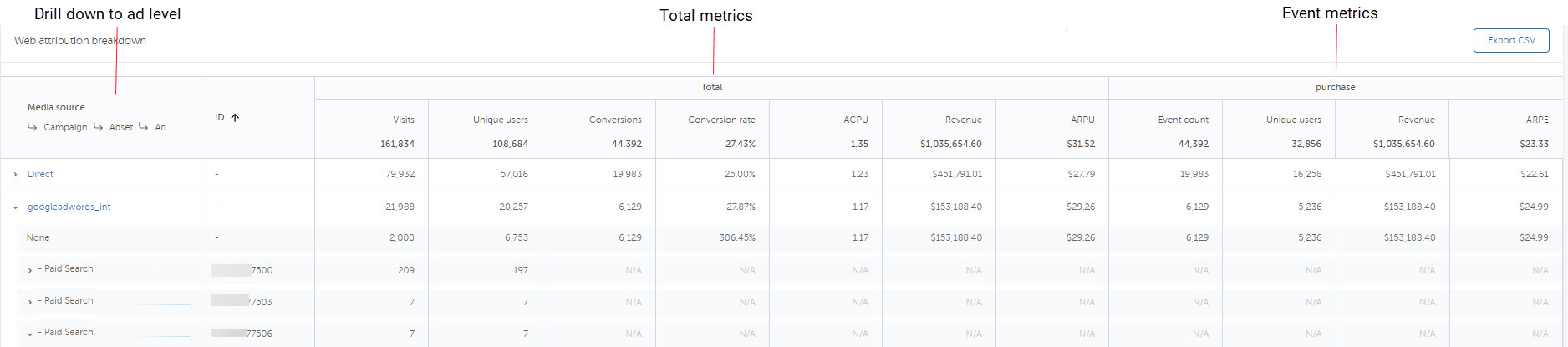
Task: Select the Visits column header
Action: [x=404, y=120]
